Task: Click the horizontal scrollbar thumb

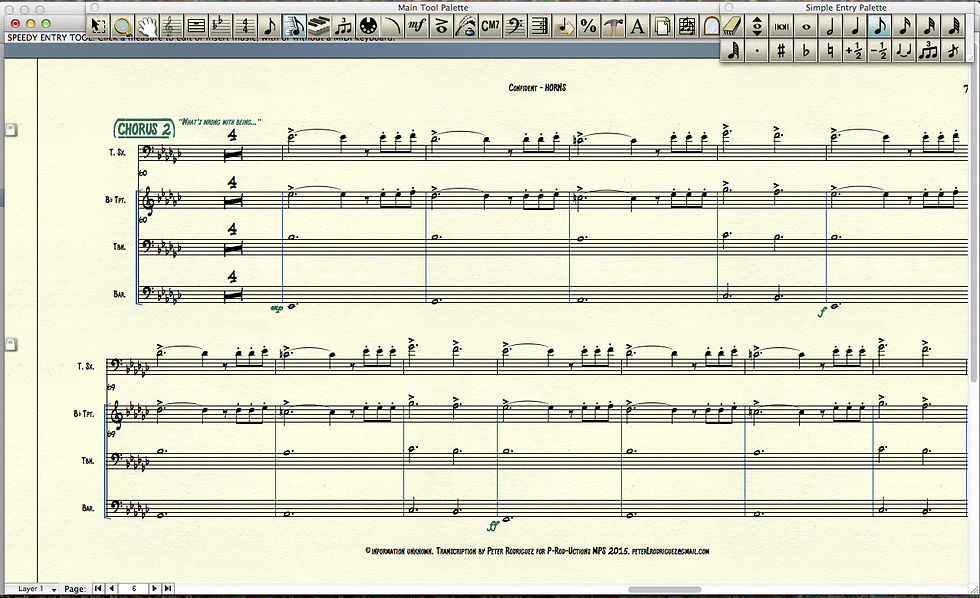Action: [664, 589]
